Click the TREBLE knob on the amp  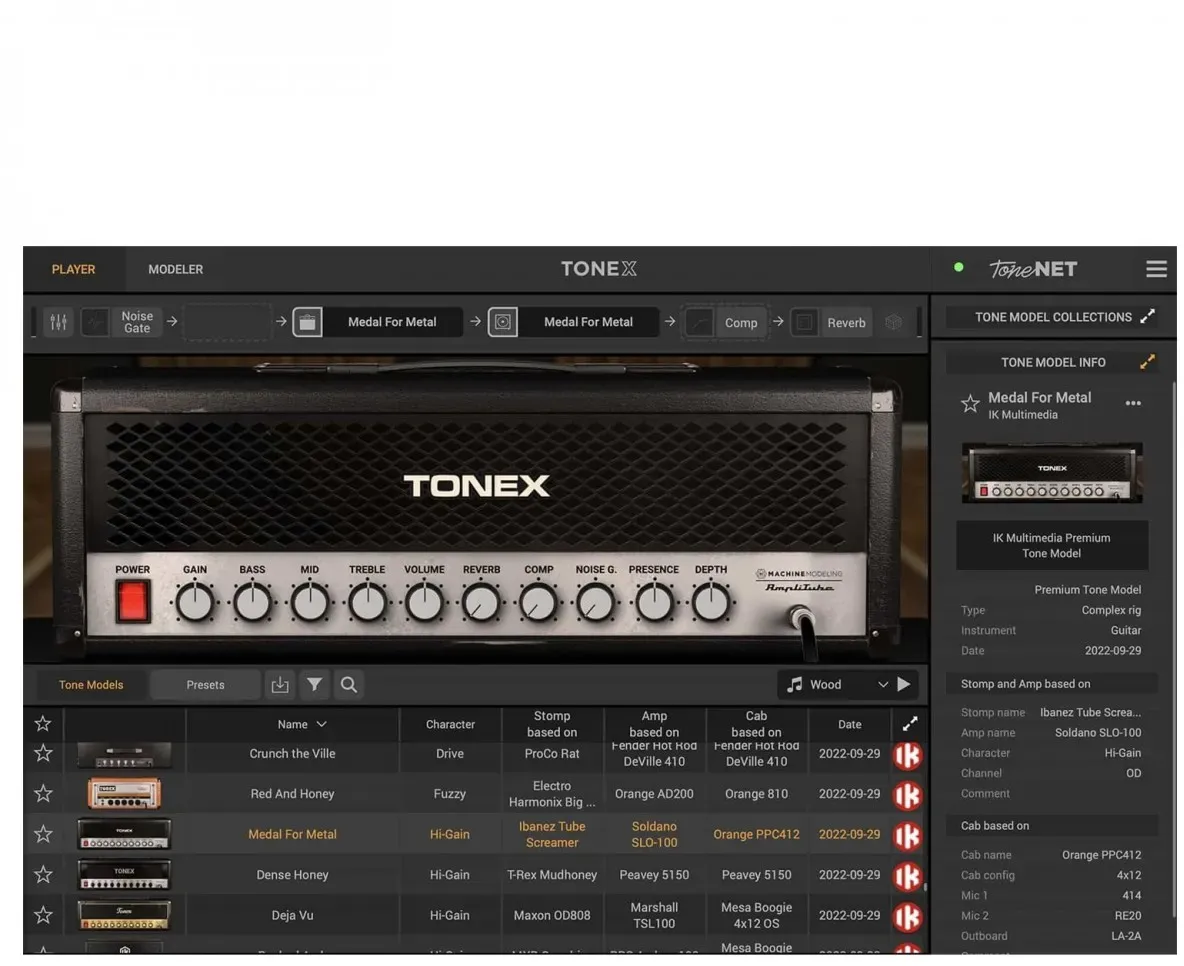click(367, 603)
